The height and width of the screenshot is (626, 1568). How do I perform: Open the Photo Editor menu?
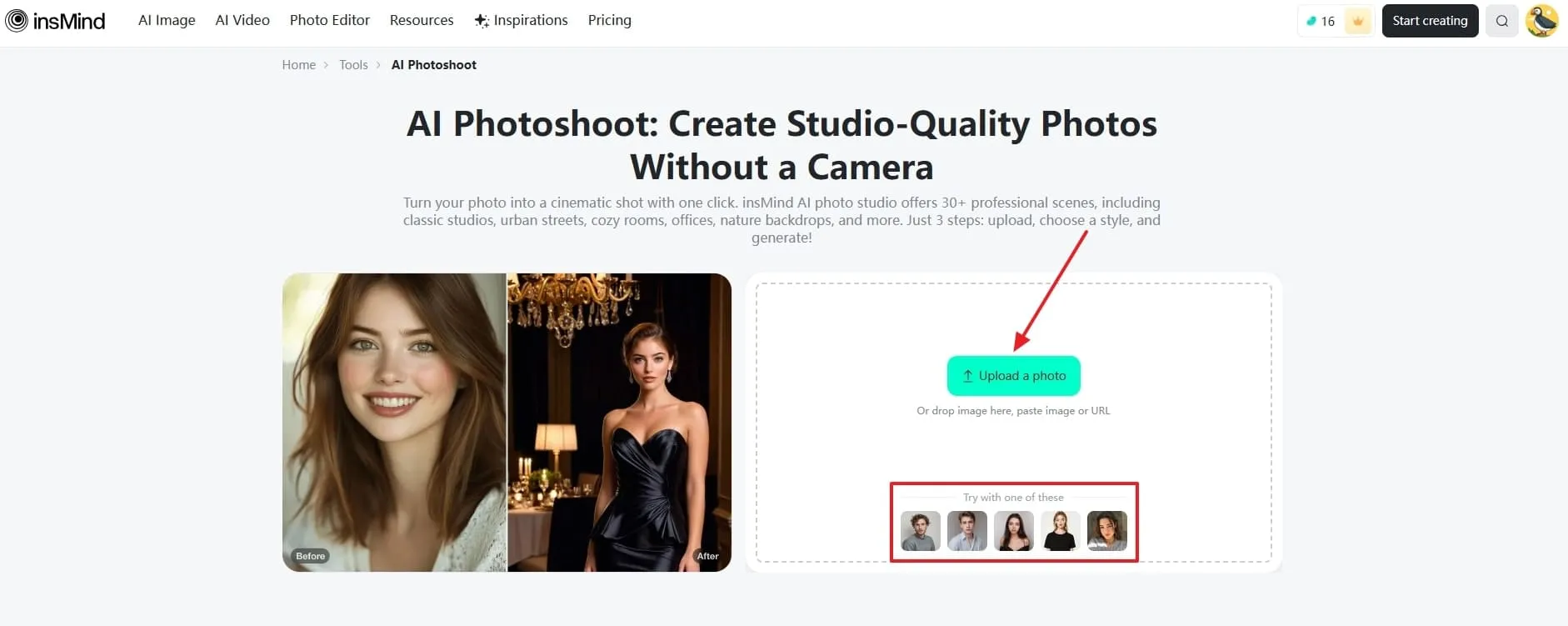(329, 20)
